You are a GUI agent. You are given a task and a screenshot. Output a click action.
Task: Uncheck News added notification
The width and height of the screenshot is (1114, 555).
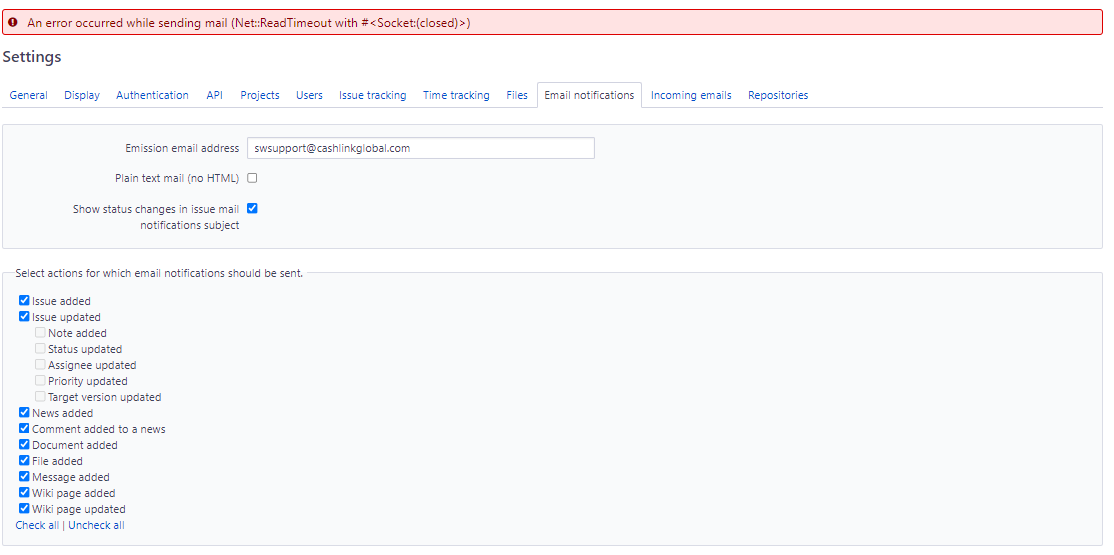tap(24, 413)
